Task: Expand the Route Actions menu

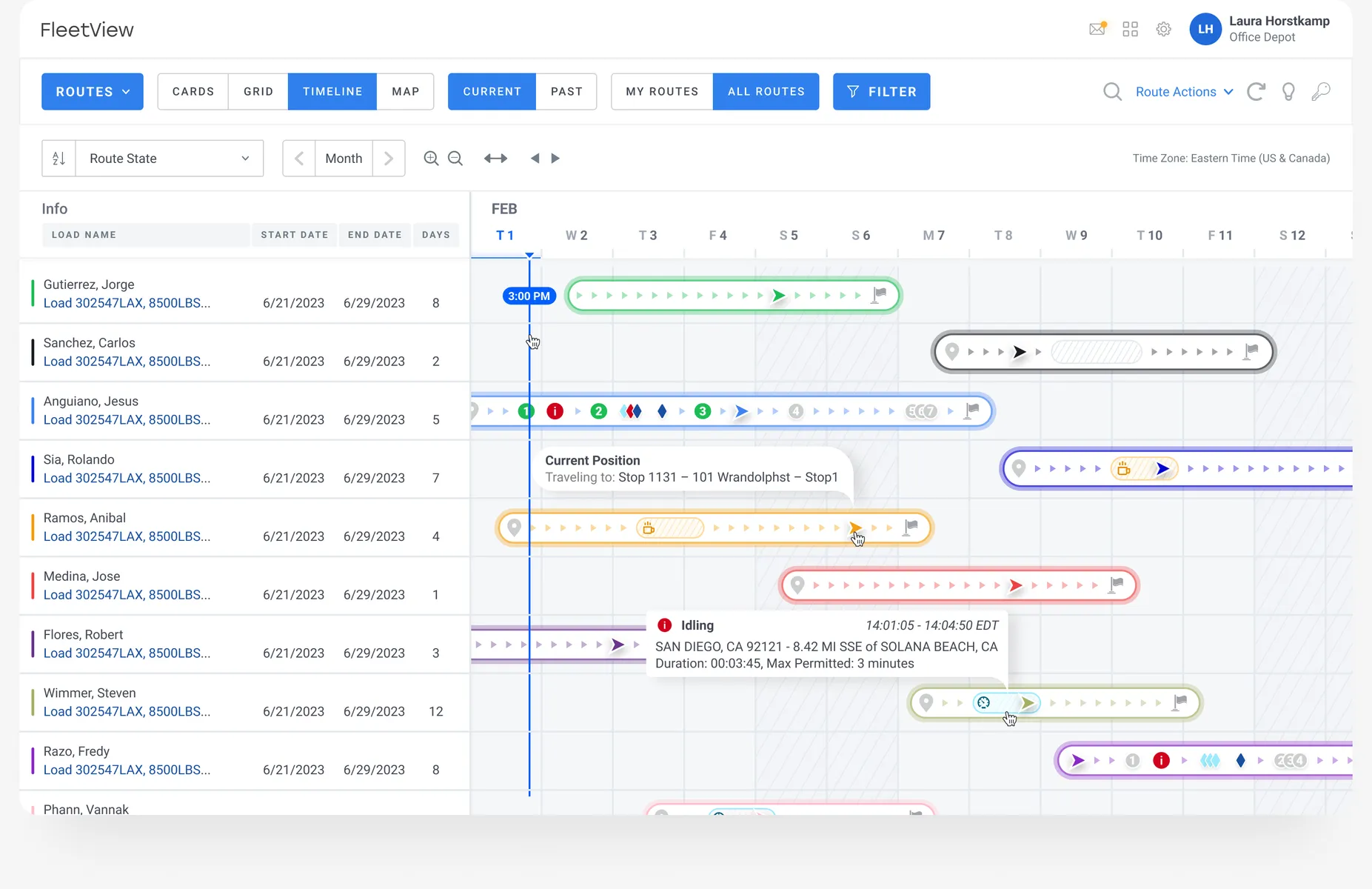Action: tap(1185, 92)
